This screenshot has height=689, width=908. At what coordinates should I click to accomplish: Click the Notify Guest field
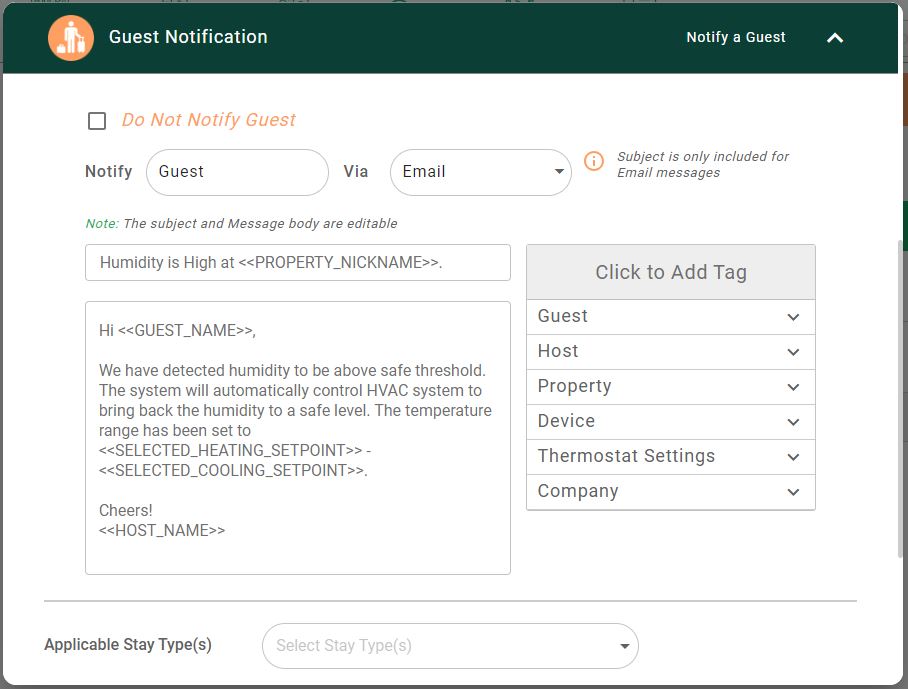237,172
